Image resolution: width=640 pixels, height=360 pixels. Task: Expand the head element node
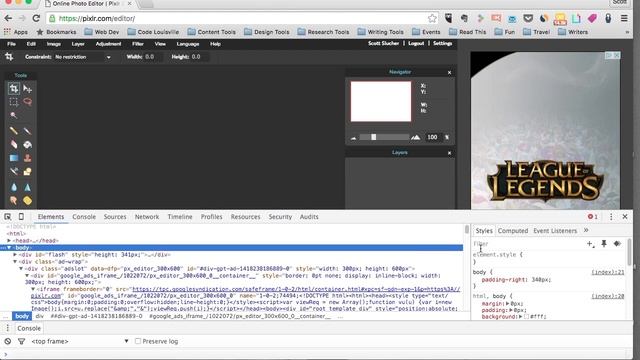pos(9,241)
